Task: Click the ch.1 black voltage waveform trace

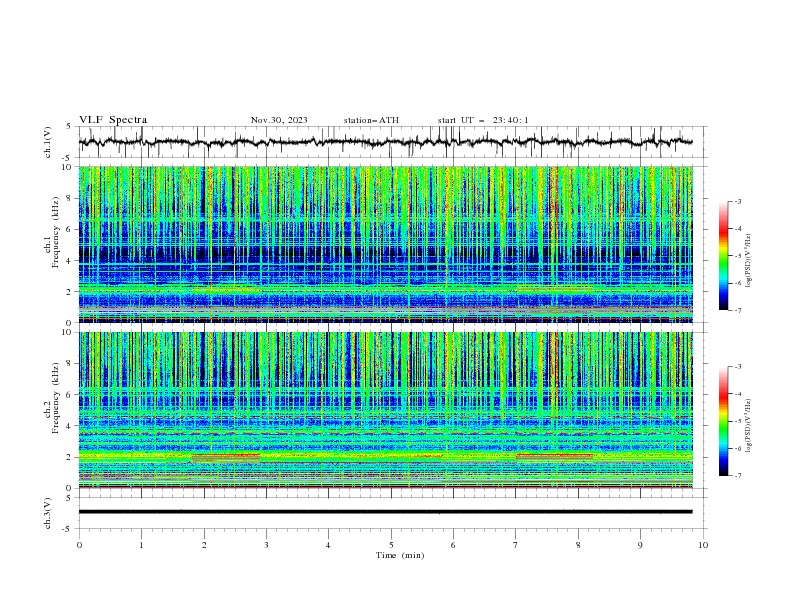Action: (x=385, y=142)
